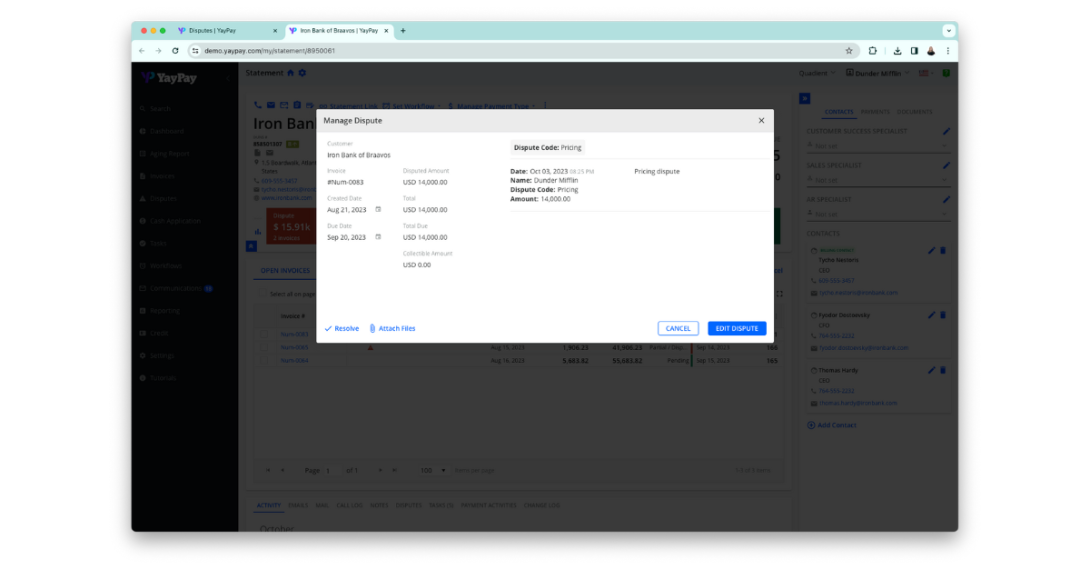This screenshot has width=1090, height=570.
Task: Bookmark this page with the star icon
Action: (849, 51)
